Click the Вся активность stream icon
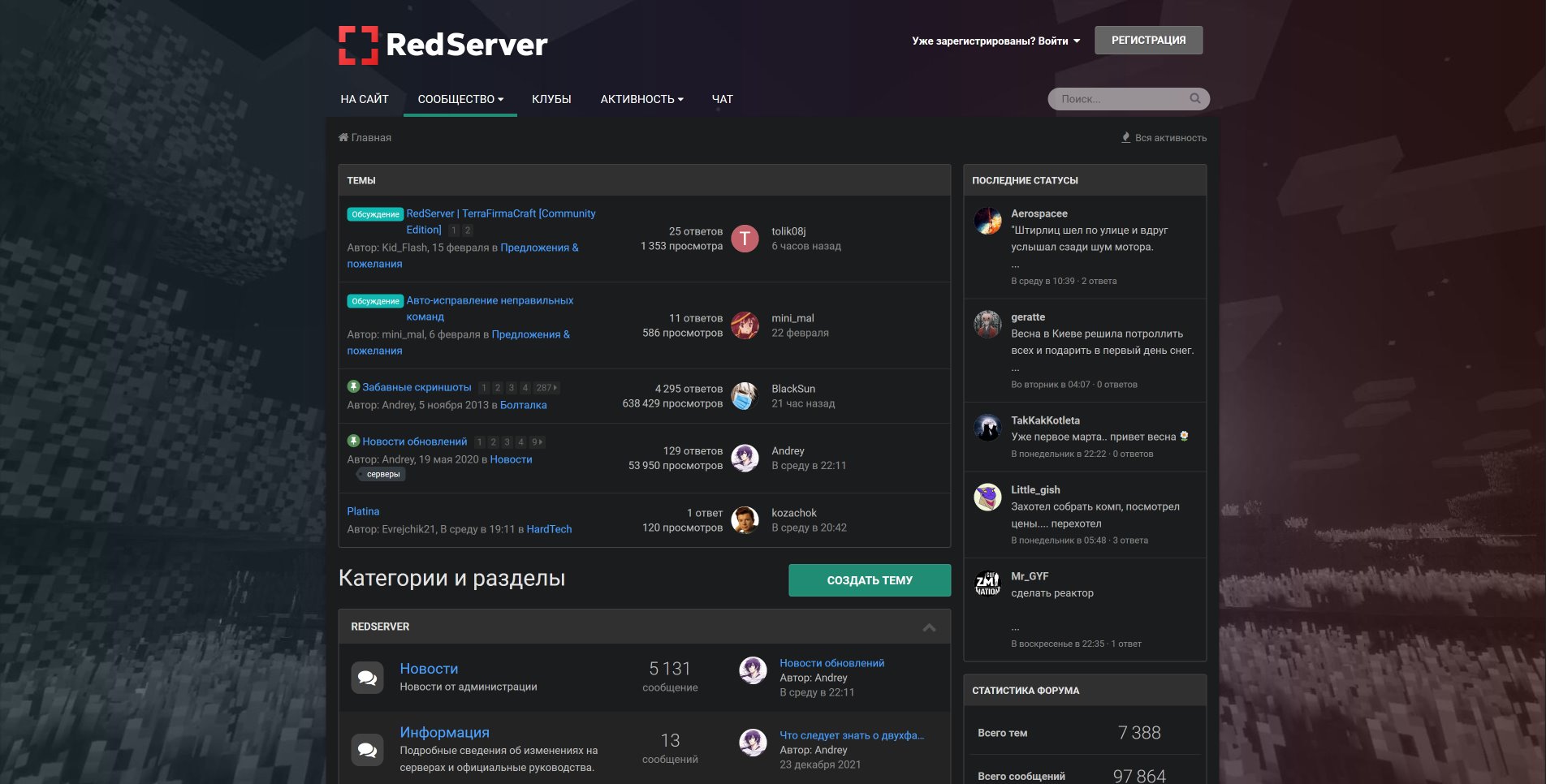1546x784 pixels. (x=1125, y=137)
